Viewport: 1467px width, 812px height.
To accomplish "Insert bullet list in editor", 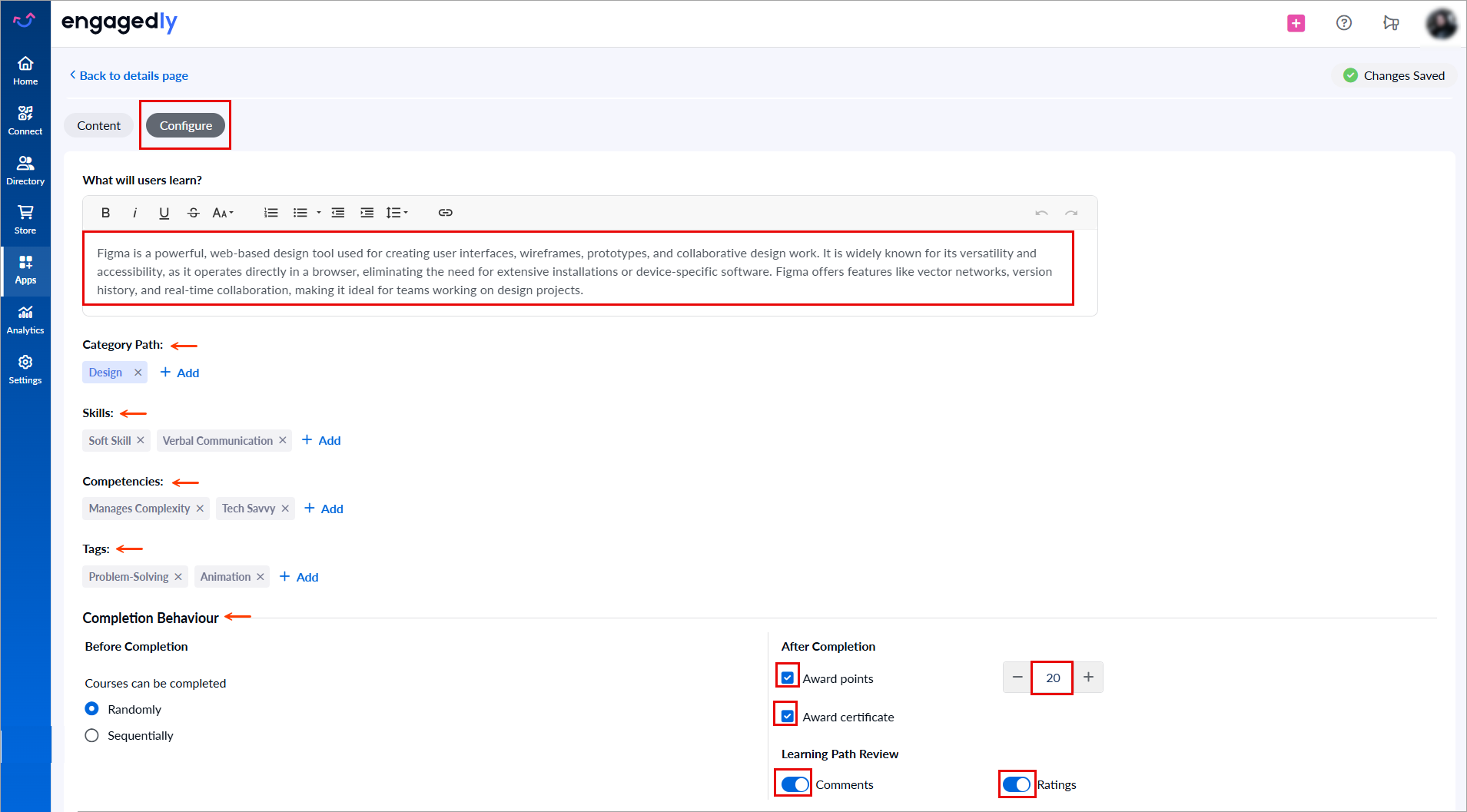I will point(300,213).
